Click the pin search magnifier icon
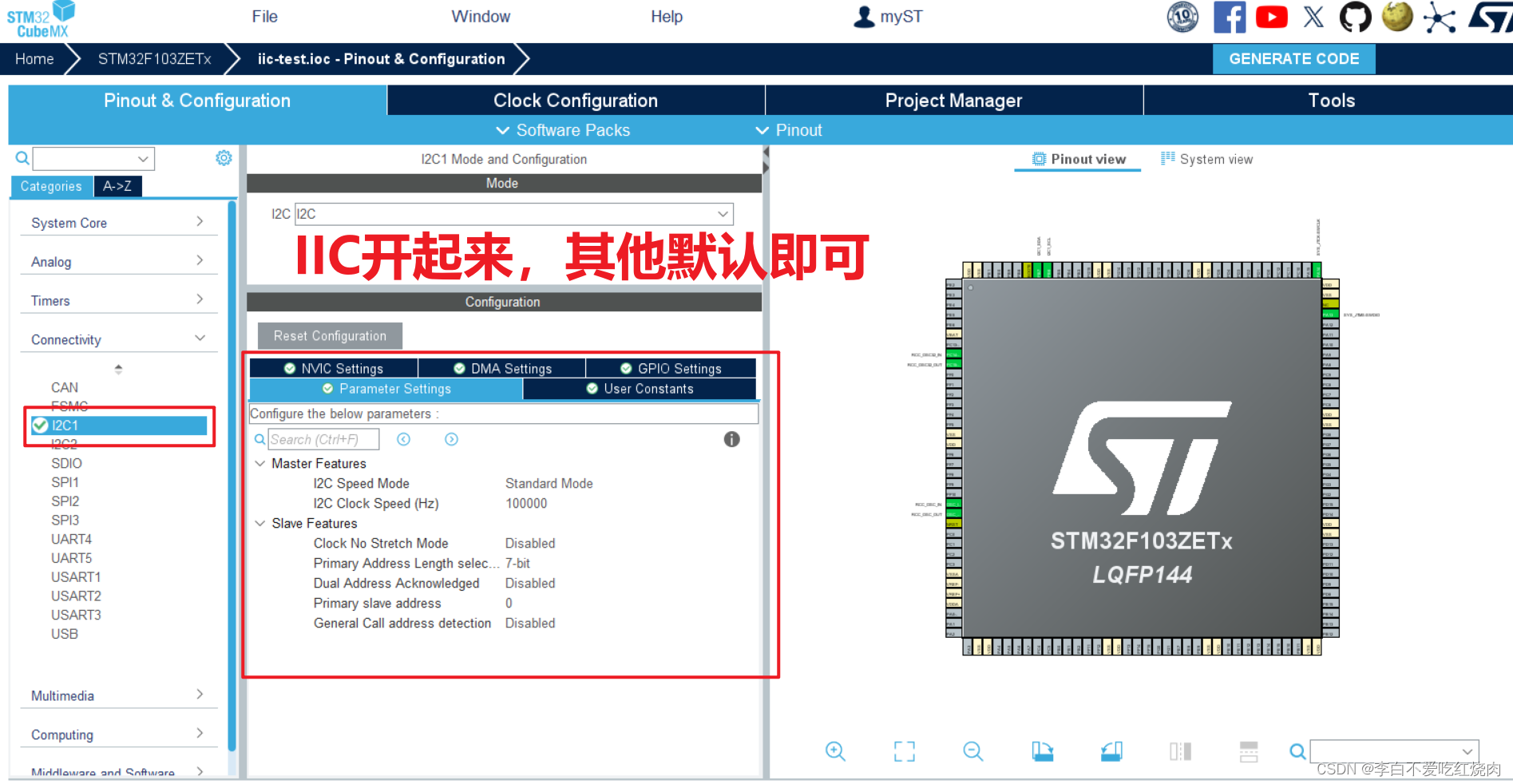1513x784 pixels. (1297, 751)
